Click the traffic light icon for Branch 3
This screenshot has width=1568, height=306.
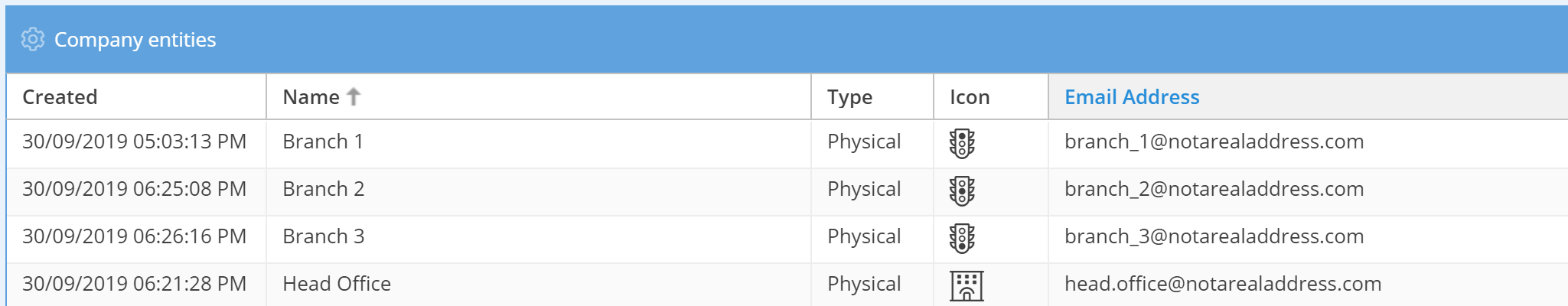point(962,238)
